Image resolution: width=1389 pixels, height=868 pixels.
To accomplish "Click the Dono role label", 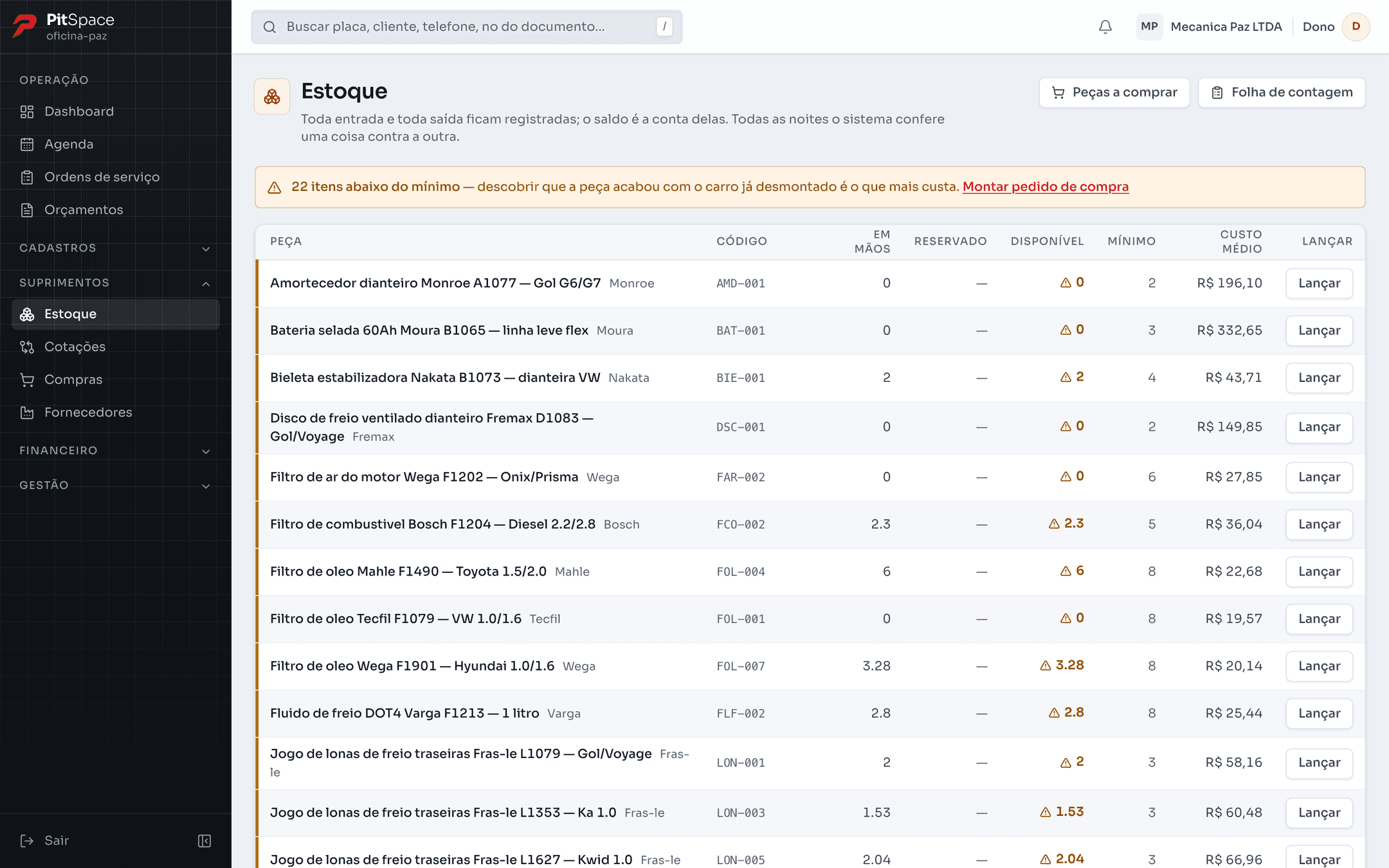I will click(1318, 26).
